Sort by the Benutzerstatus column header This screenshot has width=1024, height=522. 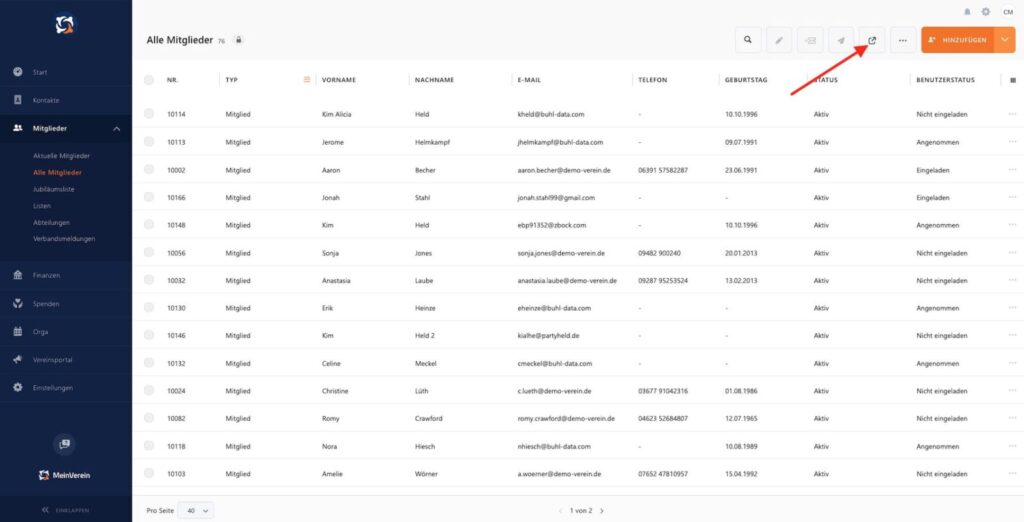pyautogui.click(x=945, y=80)
